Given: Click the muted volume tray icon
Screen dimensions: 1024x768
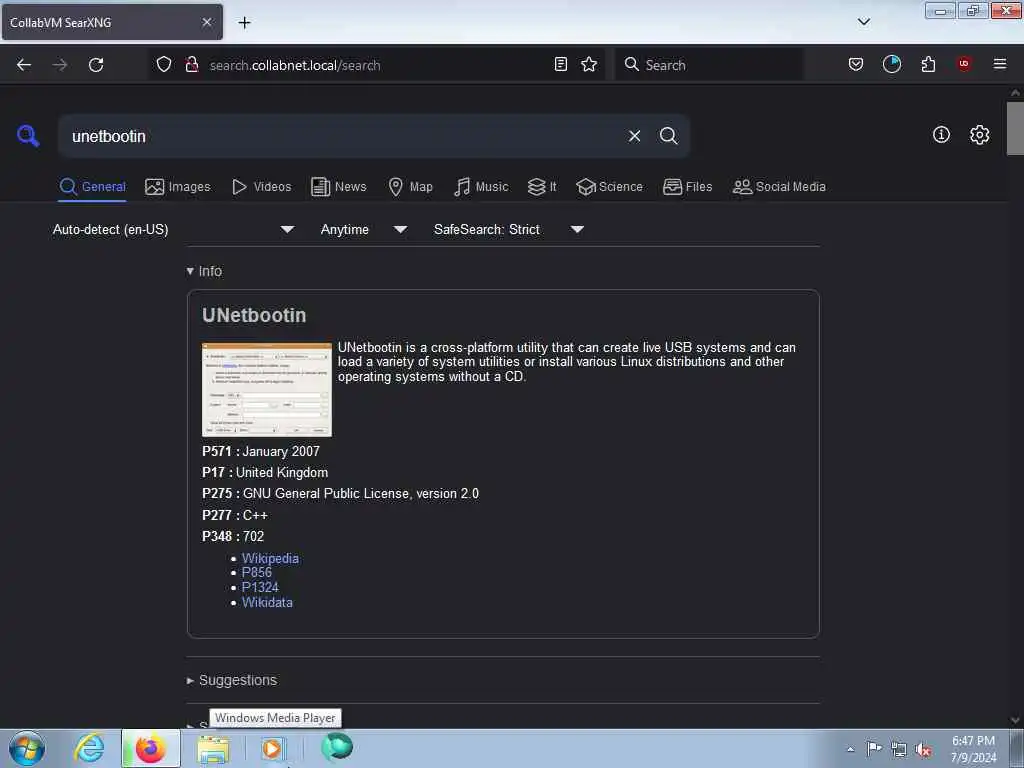Looking at the screenshot, I should pos(923,750).
